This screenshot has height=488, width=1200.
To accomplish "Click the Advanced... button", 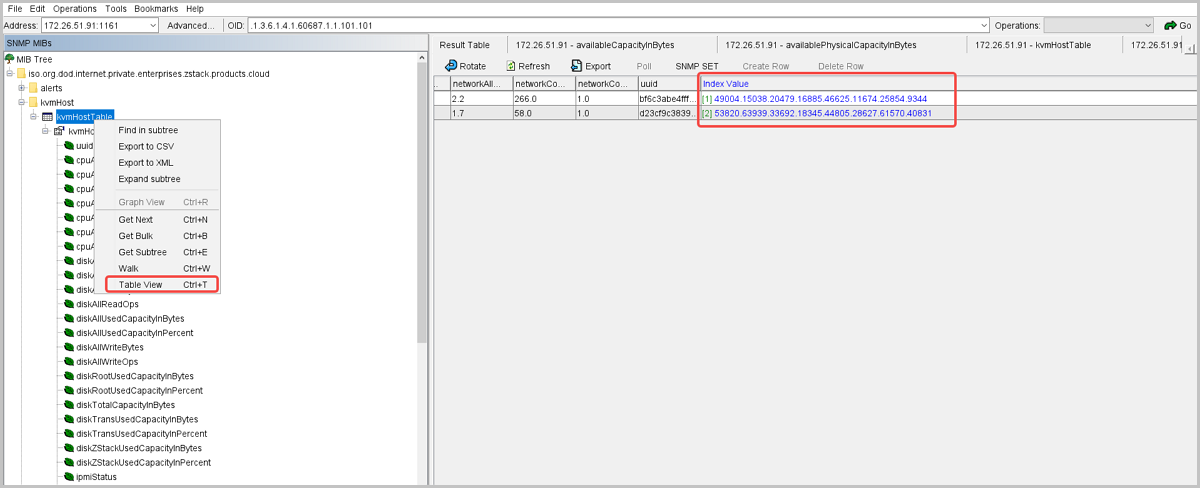I will pos(190,25).
